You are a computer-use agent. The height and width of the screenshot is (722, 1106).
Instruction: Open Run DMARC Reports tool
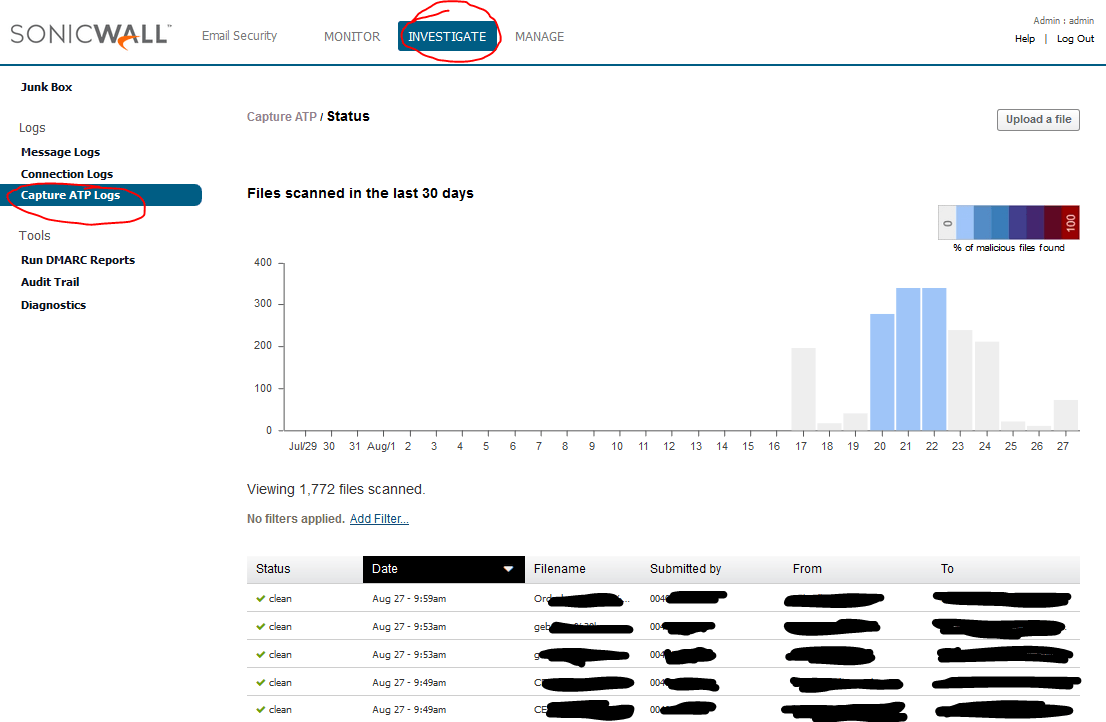tap(78, 260)
